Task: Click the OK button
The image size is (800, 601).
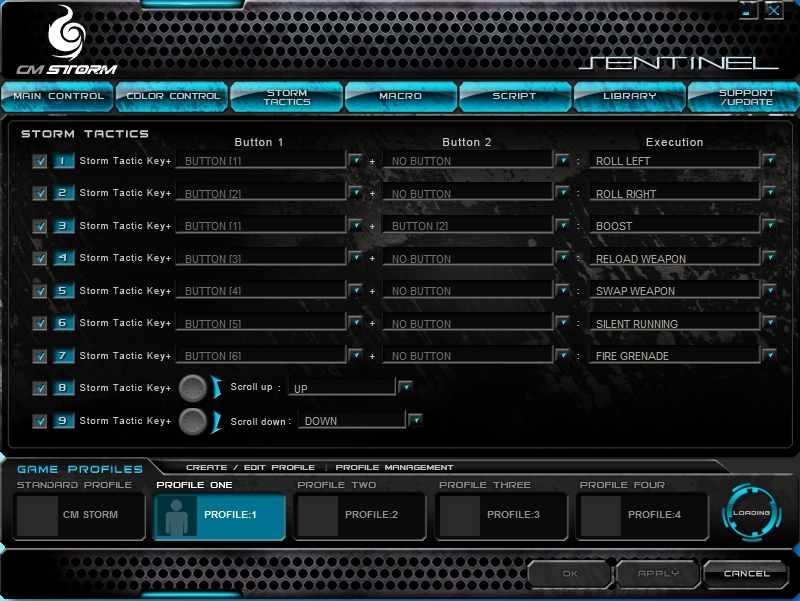Action: point(569,574)
